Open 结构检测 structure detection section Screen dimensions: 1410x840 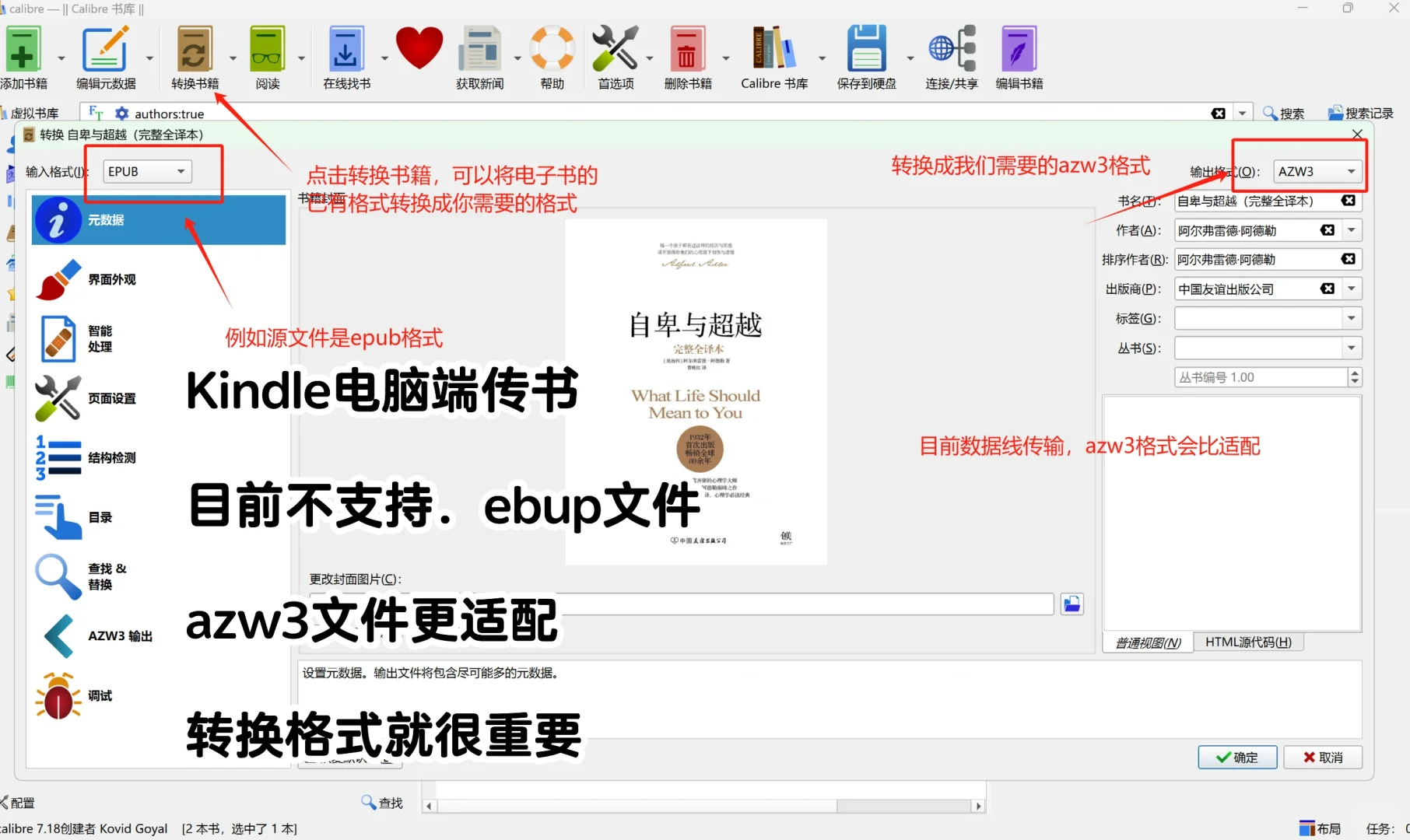tap(159, 457)
